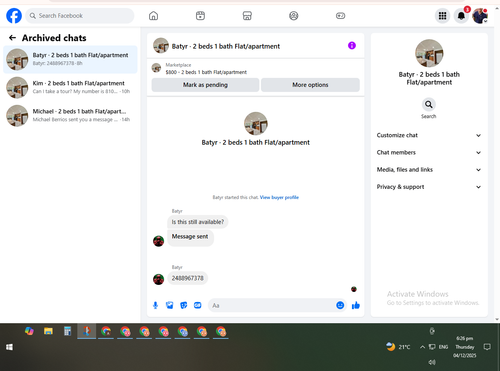Select the Batyr archived chat row

[70, 59]
